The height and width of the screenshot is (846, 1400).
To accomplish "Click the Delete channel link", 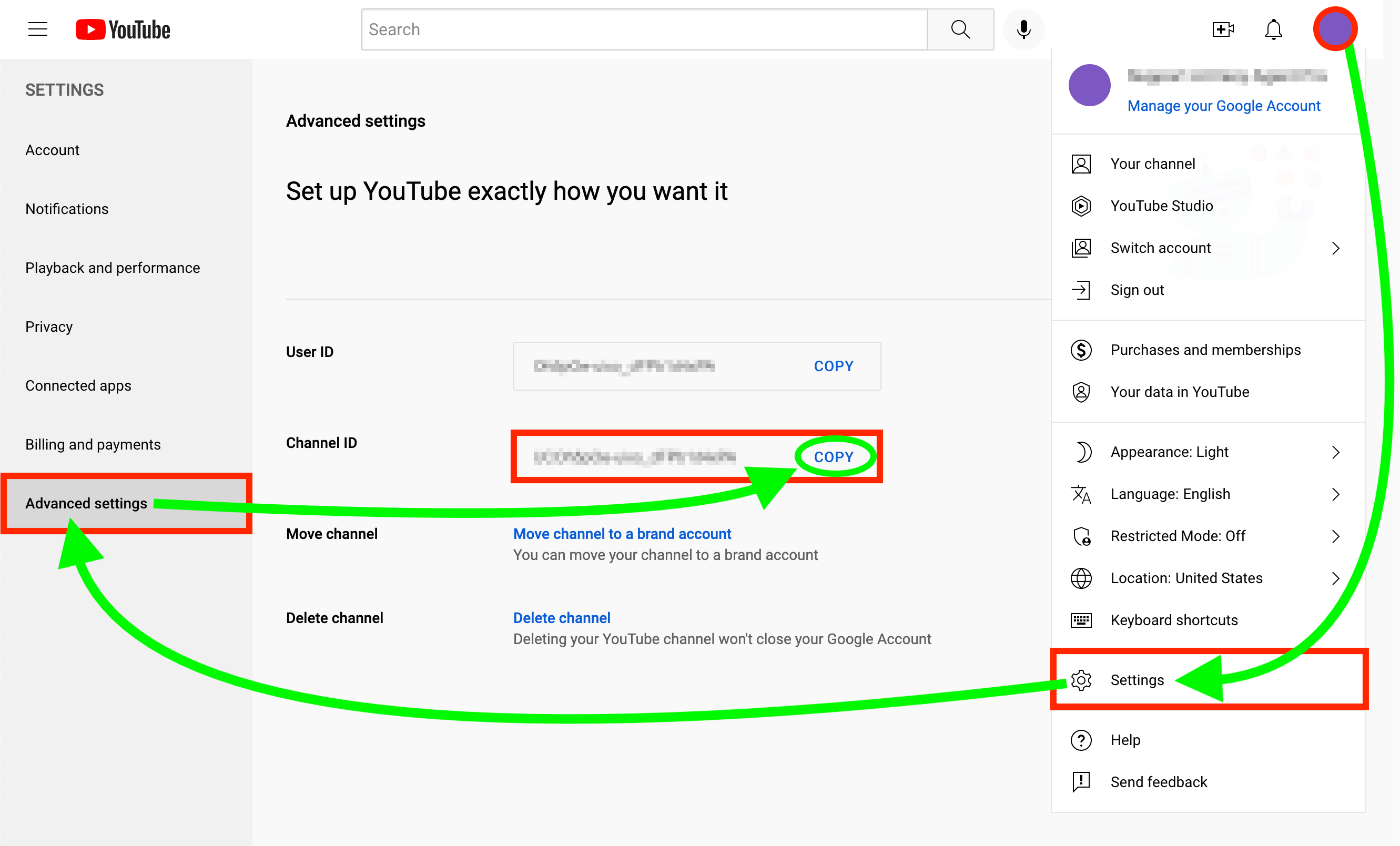I will point(561,618).
